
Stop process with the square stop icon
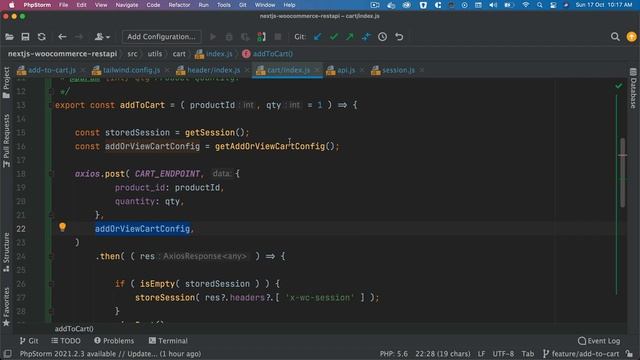pyautogui.click(x=278, y=37)
